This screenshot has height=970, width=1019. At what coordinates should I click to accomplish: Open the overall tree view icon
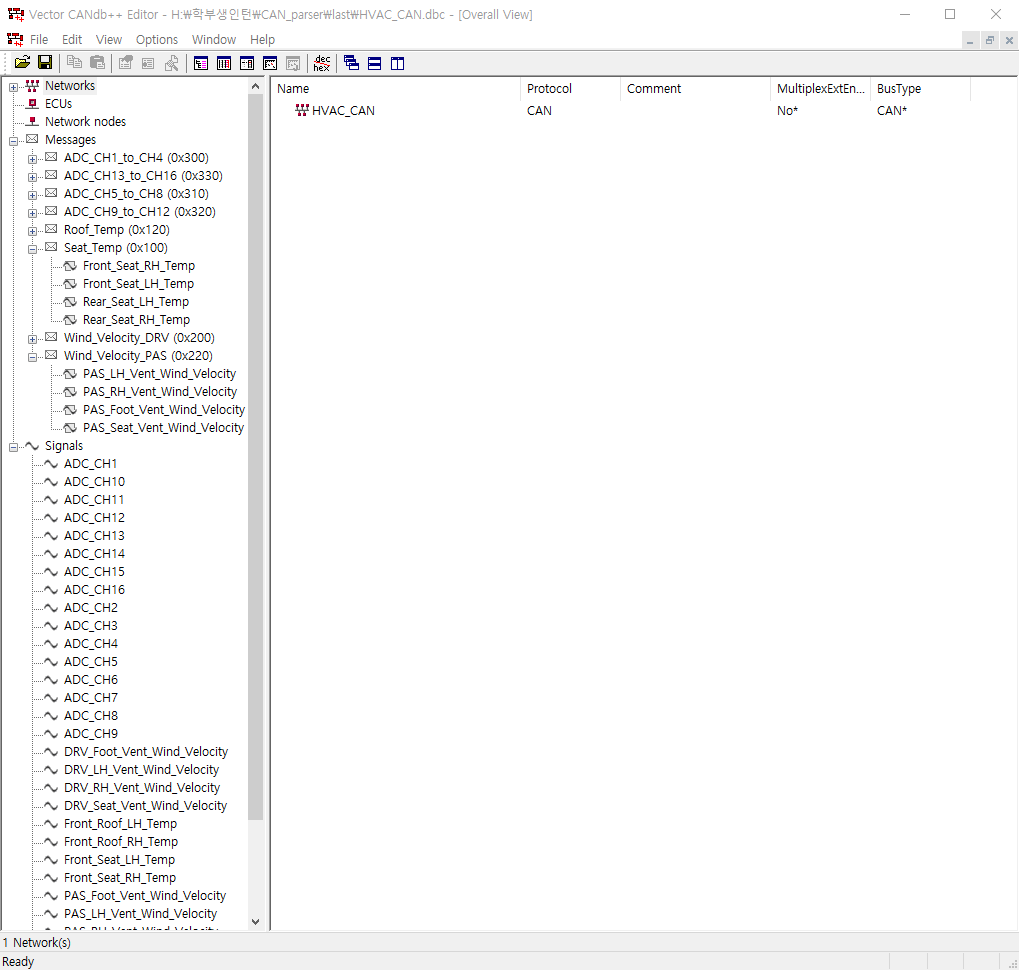[x=201, y=63]
